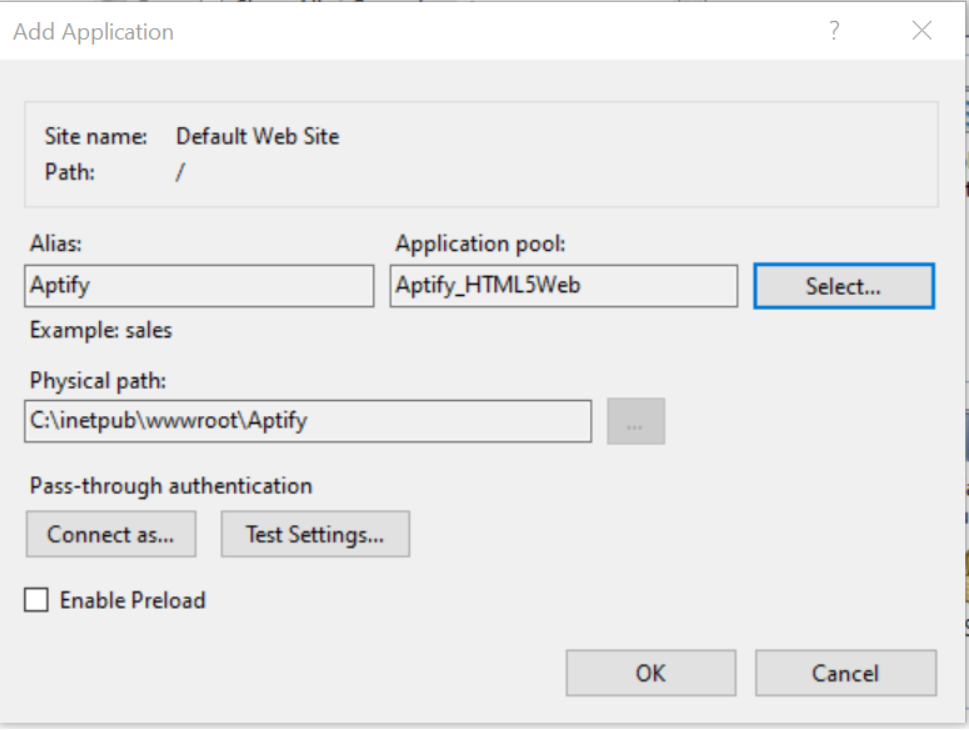The image size is (969, 730).
Task: Click the 'Path:' label in site info
Action: point(70,172)
